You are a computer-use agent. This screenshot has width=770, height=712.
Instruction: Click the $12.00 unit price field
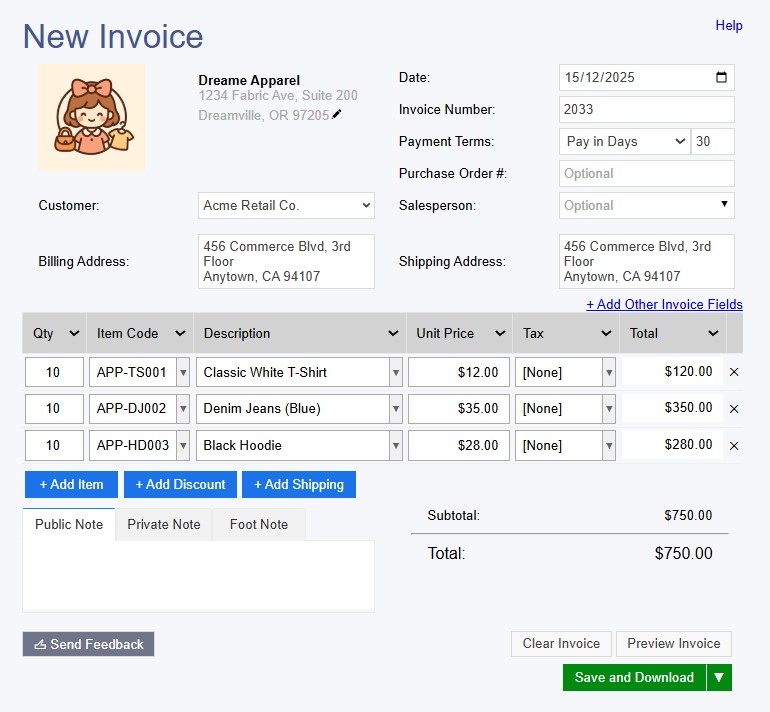point(459,372)
